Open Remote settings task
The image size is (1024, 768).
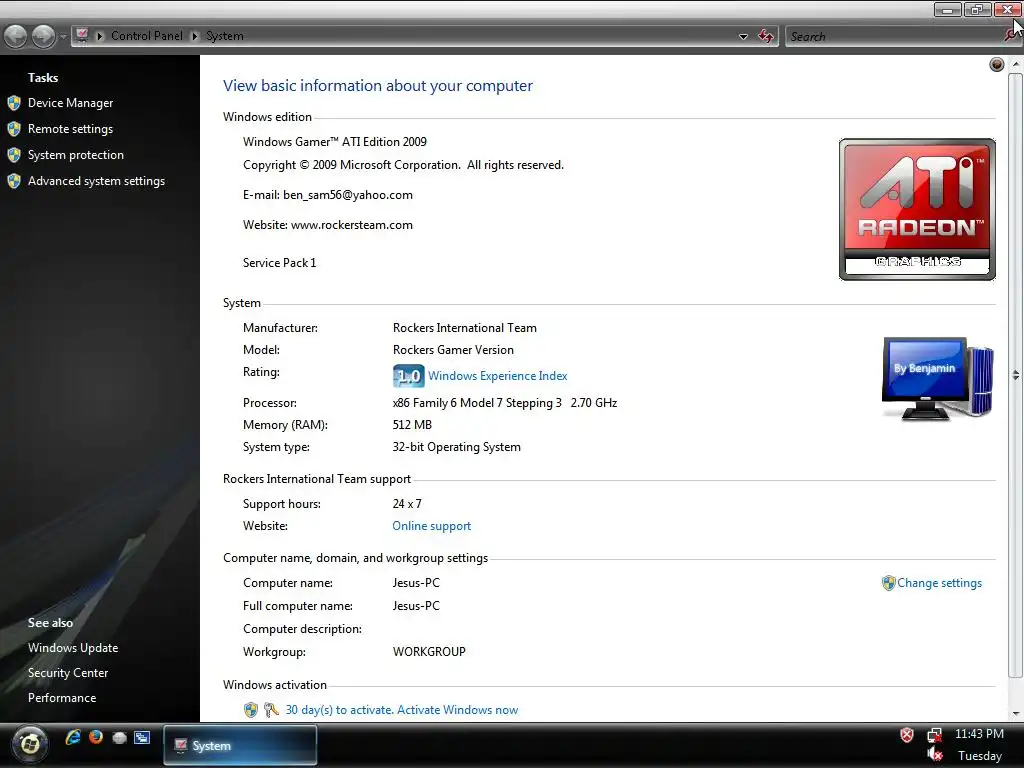pyautogui.click(x=70, y=129)
